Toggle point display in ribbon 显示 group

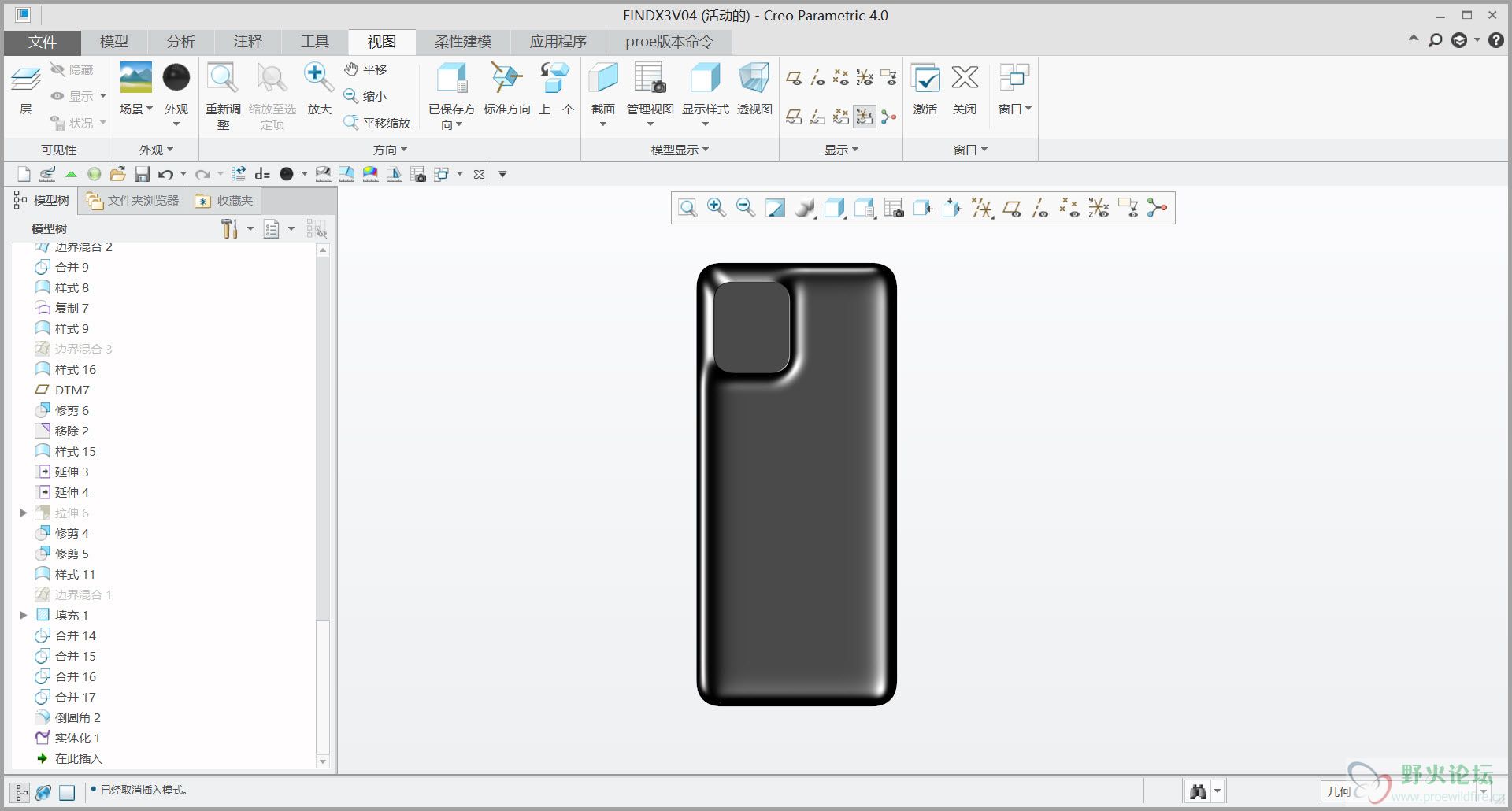841,77
